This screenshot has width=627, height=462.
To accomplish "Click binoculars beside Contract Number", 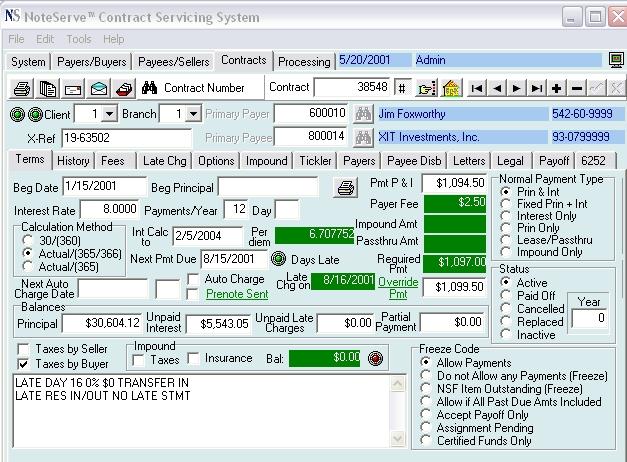I will (149, 88).
